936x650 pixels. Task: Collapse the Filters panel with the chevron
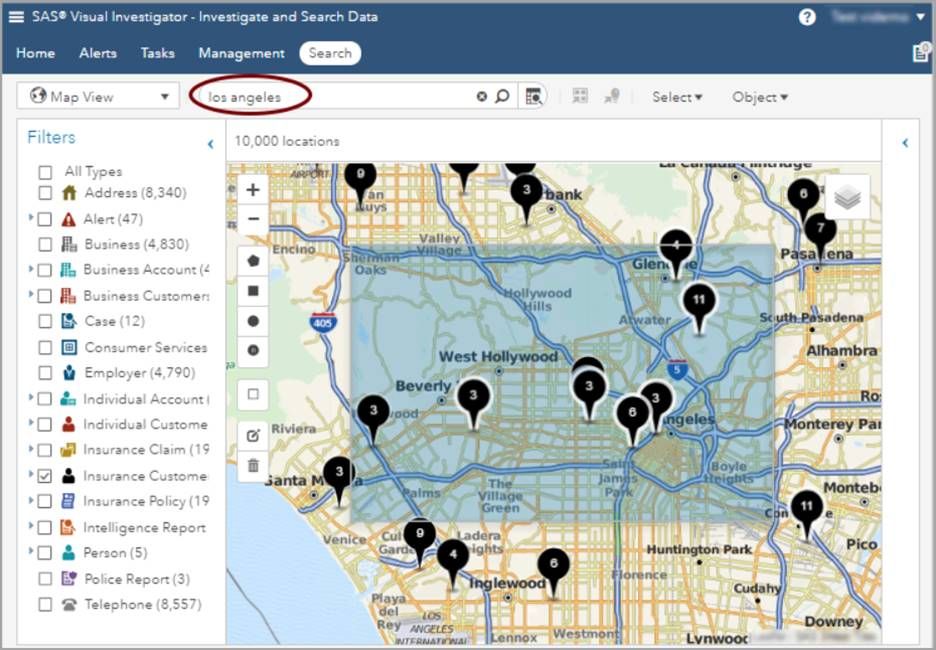[x=210, y=143]
